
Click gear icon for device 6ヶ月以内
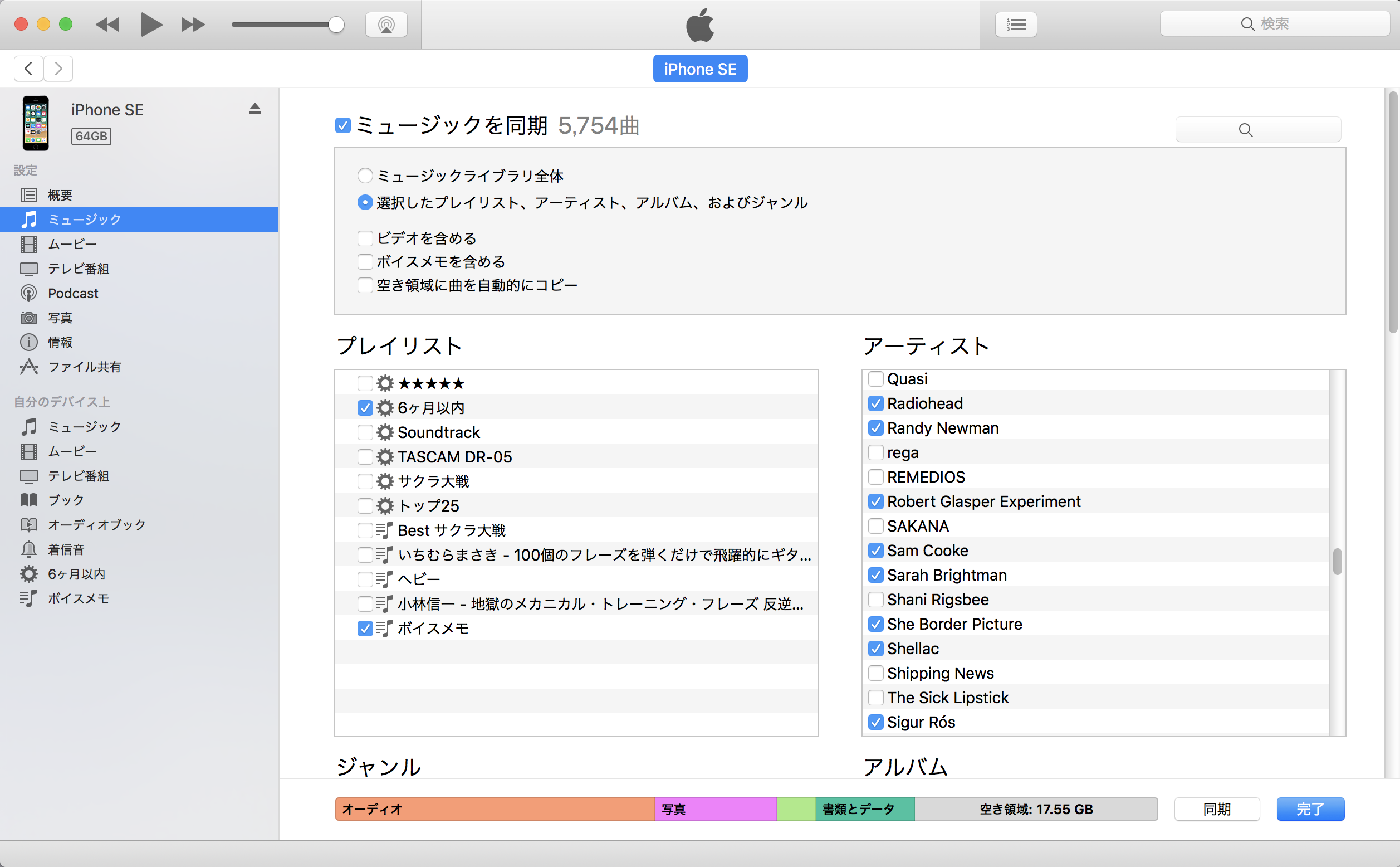[28, 574]
